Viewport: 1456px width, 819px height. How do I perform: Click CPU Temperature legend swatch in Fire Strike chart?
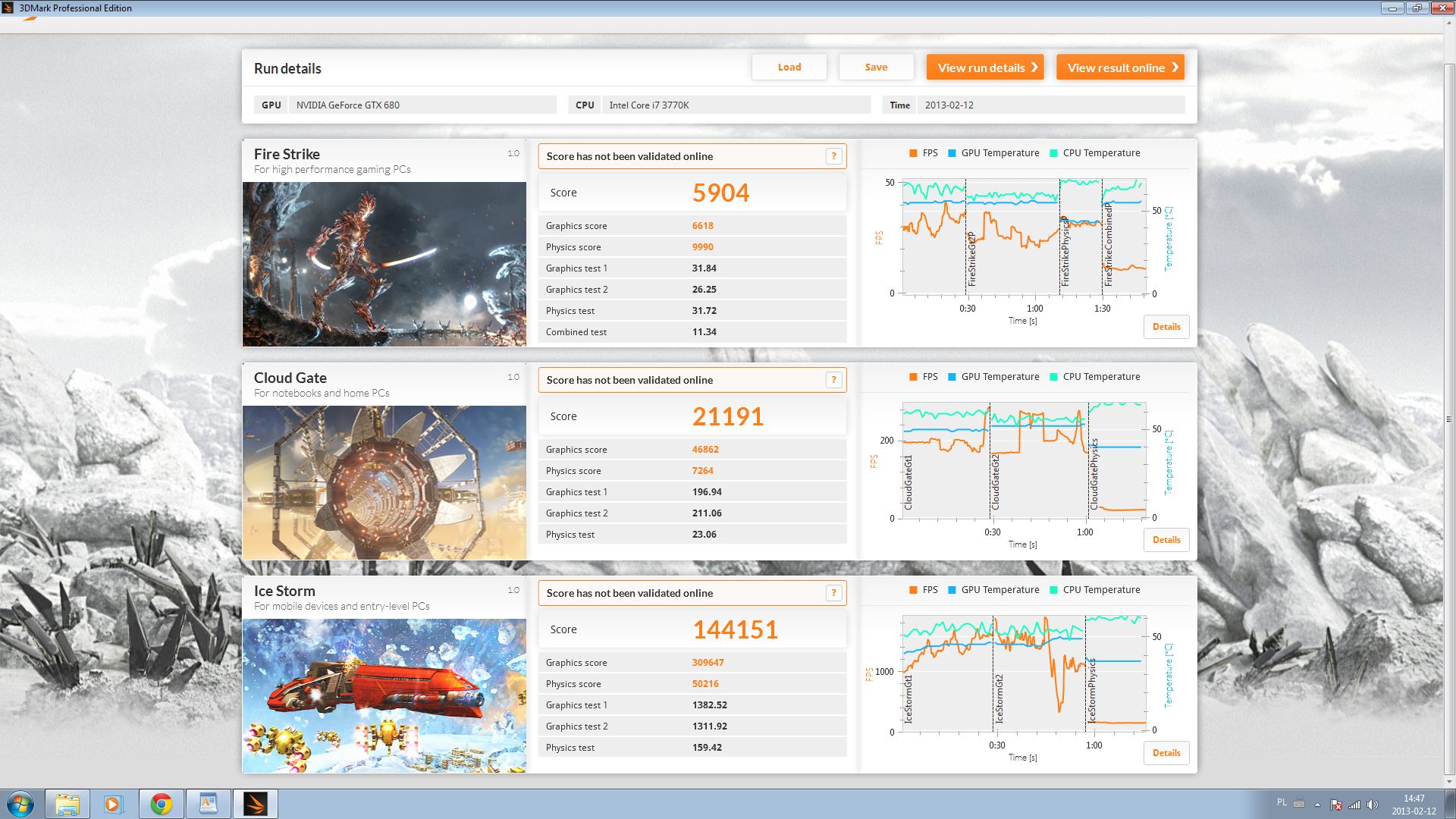point(1053,153)
